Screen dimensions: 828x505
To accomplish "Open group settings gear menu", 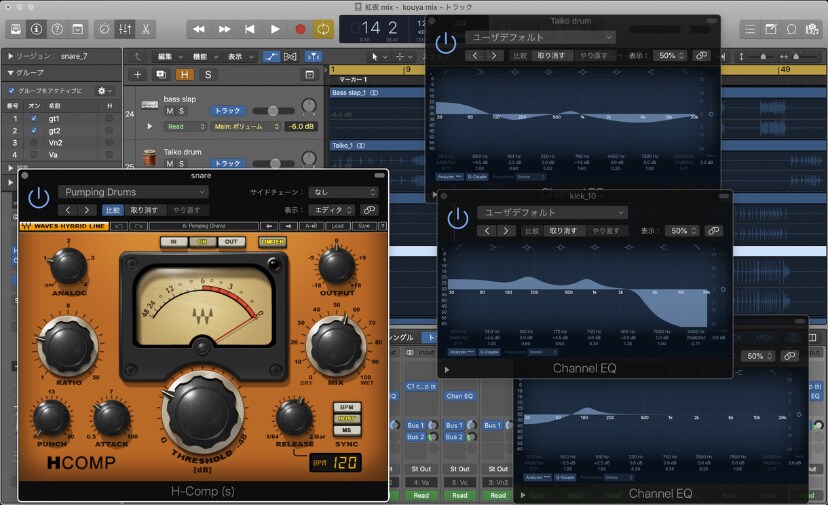I will pos(105,91).
